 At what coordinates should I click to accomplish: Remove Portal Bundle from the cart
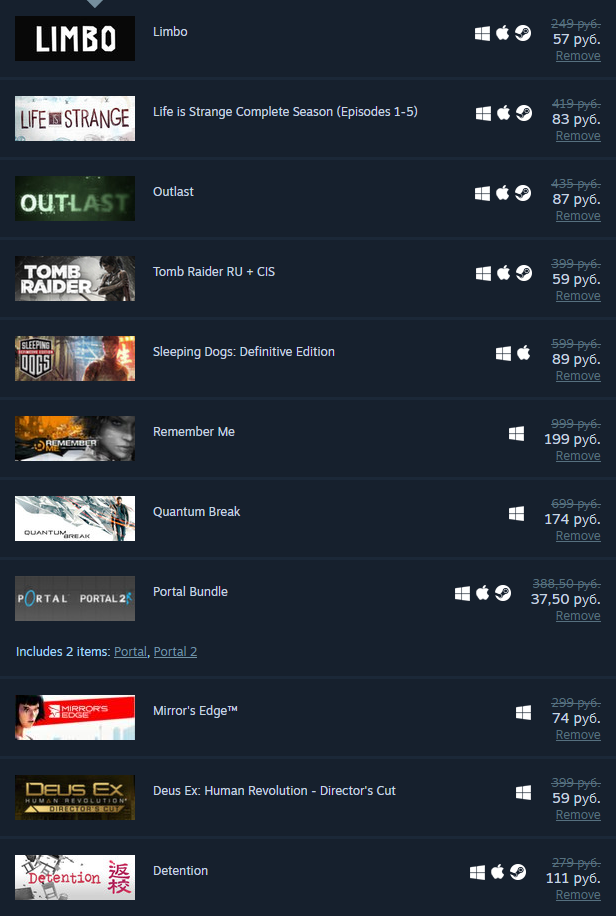pos(578,616)
